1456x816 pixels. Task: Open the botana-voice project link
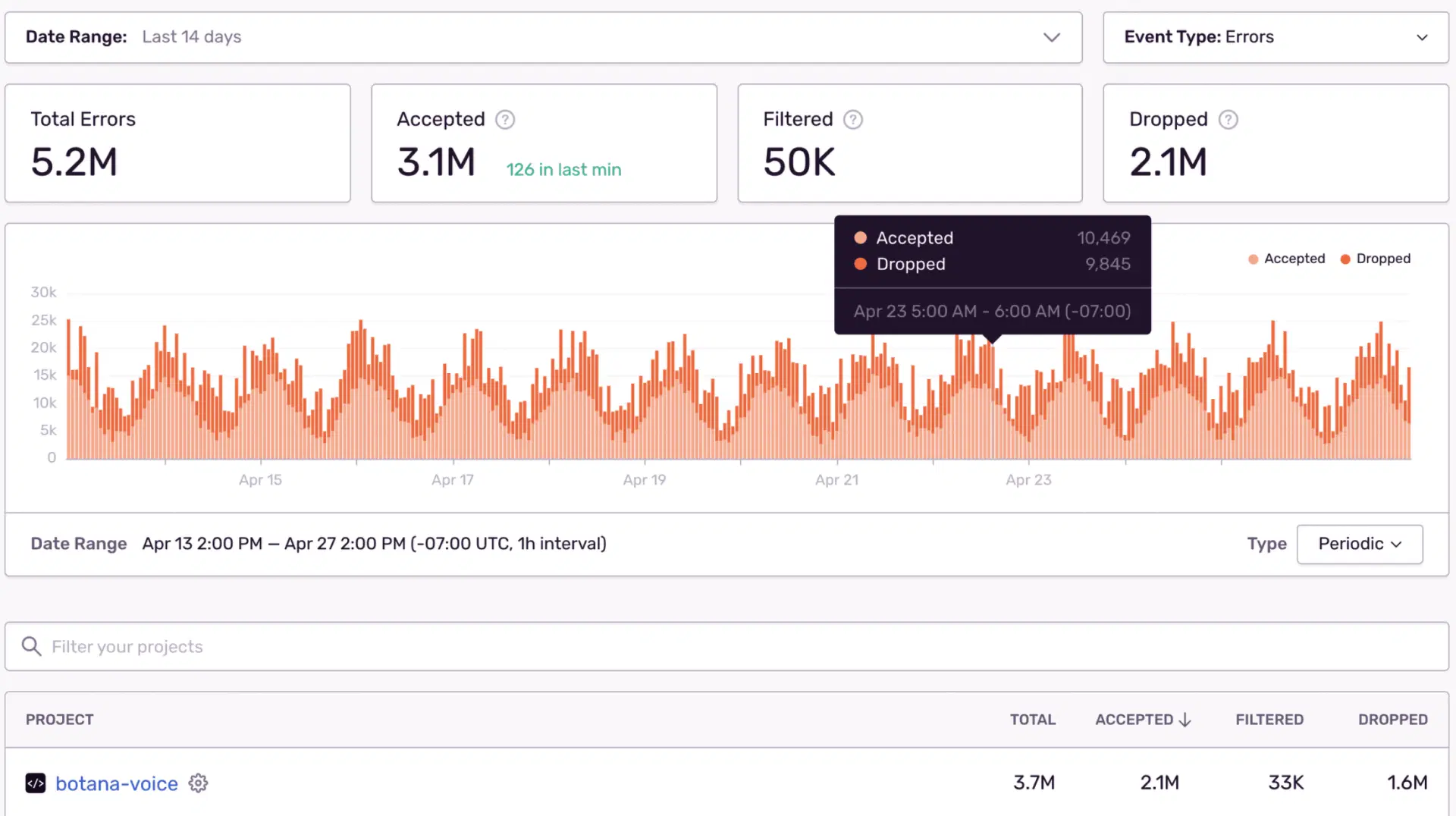117,783
